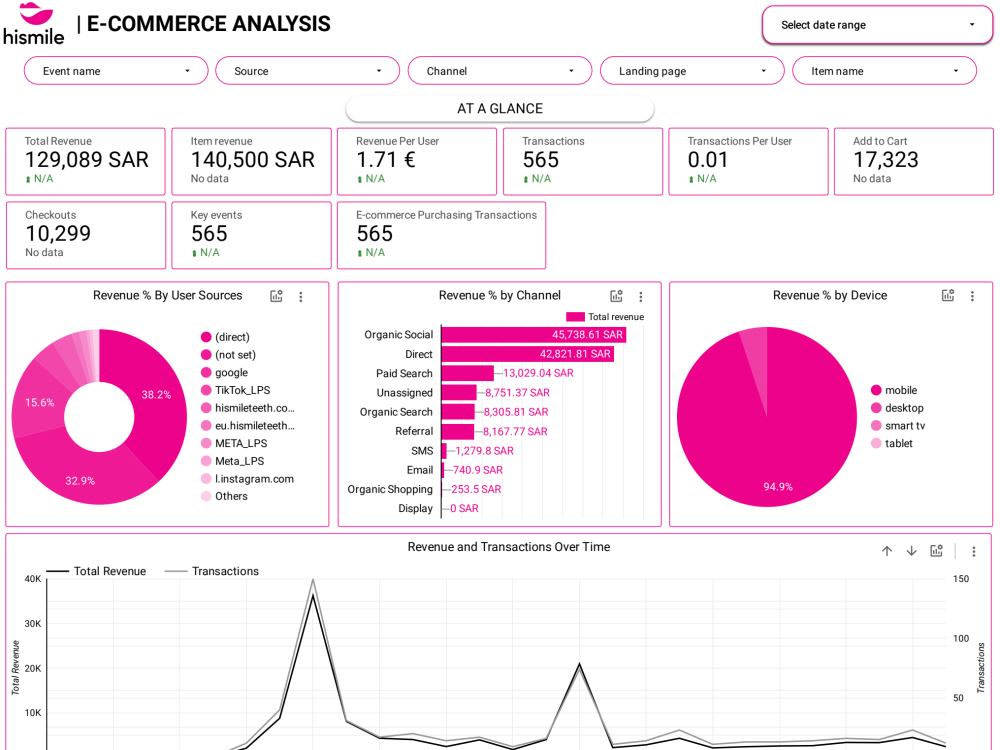Click the Unassigned value 8,751.37 SAR

point(517,393)
